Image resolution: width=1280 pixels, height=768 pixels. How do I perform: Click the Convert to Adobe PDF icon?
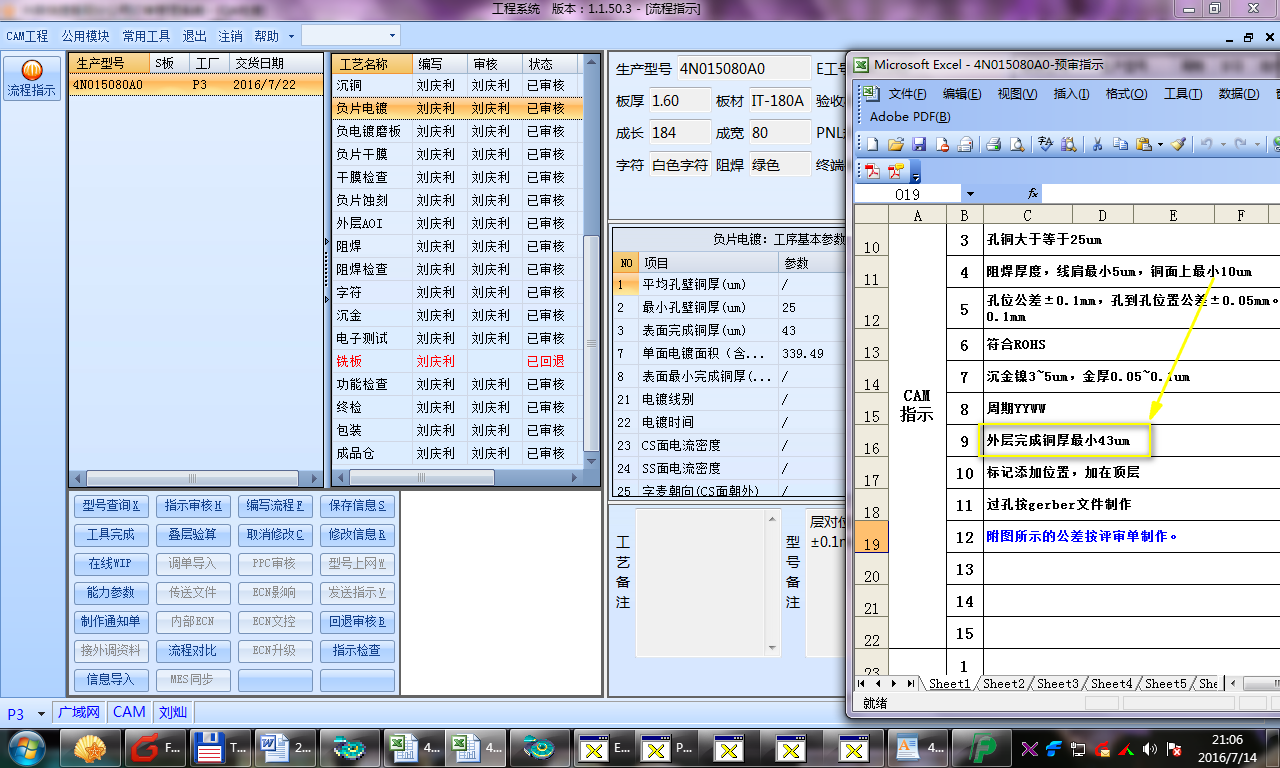[x=871, y=170]
